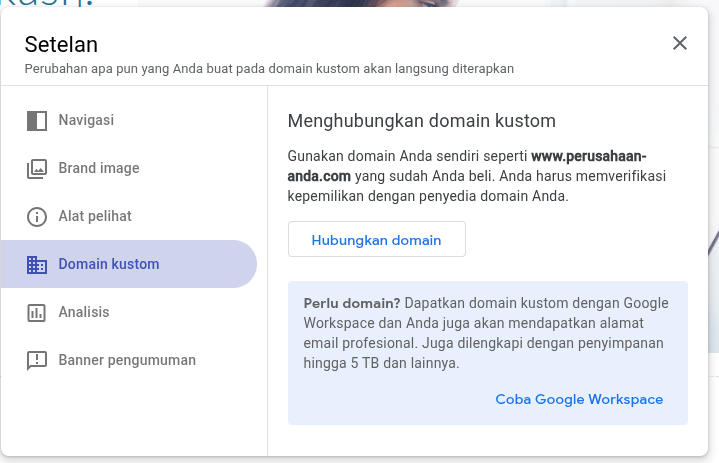Click the Brand image pictures icon

coord(37,169)
